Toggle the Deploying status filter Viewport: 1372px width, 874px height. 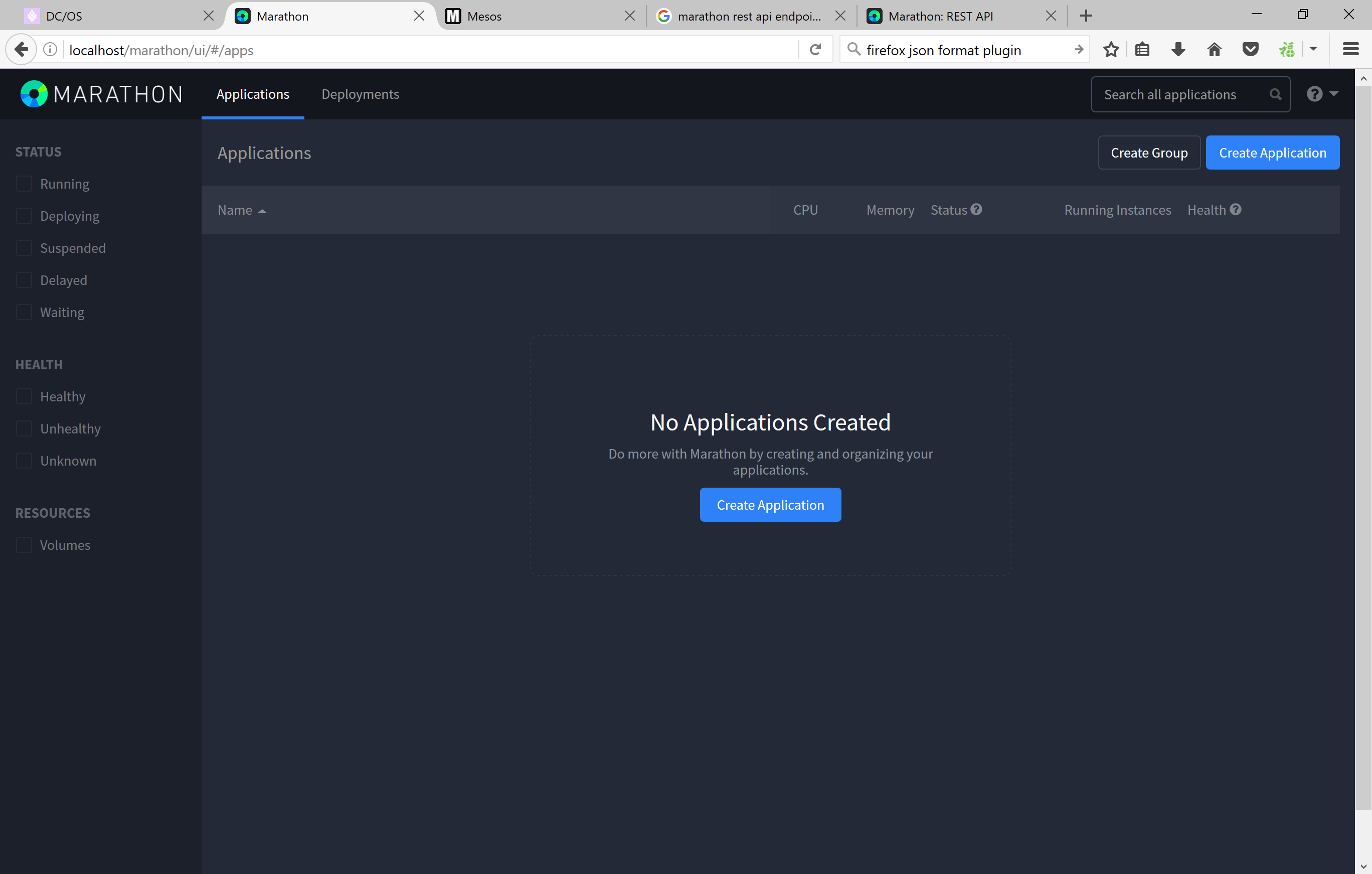24,216
